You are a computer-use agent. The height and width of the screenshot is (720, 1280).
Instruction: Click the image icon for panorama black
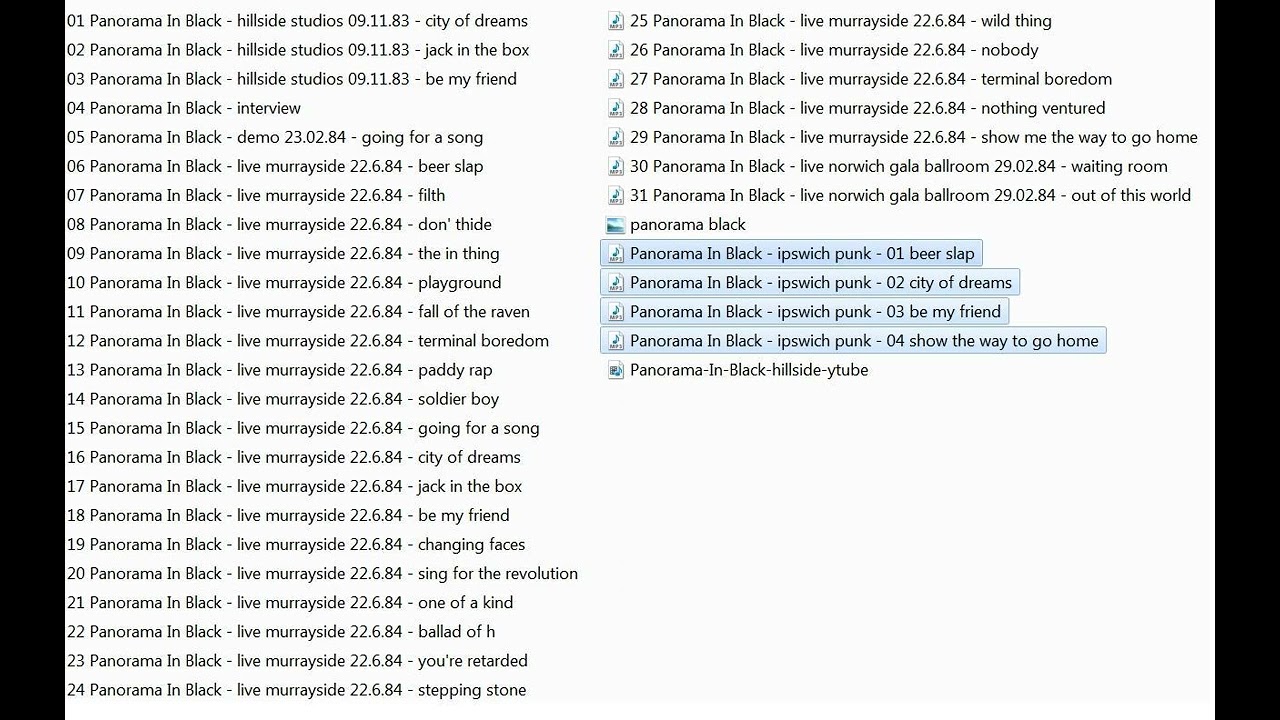click(x=616, y=225)
